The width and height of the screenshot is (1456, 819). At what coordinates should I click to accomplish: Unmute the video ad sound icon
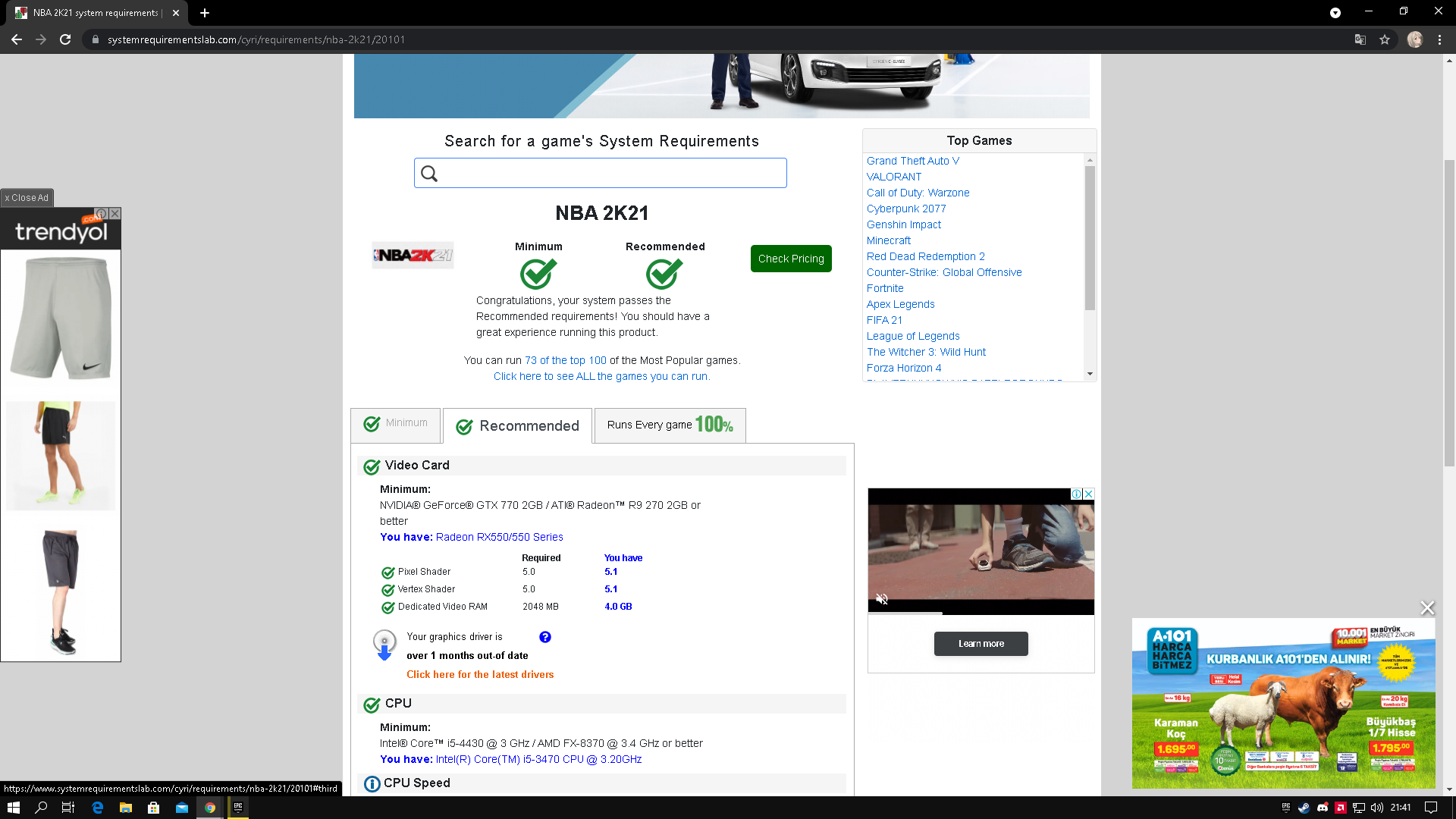coord(882,599)
